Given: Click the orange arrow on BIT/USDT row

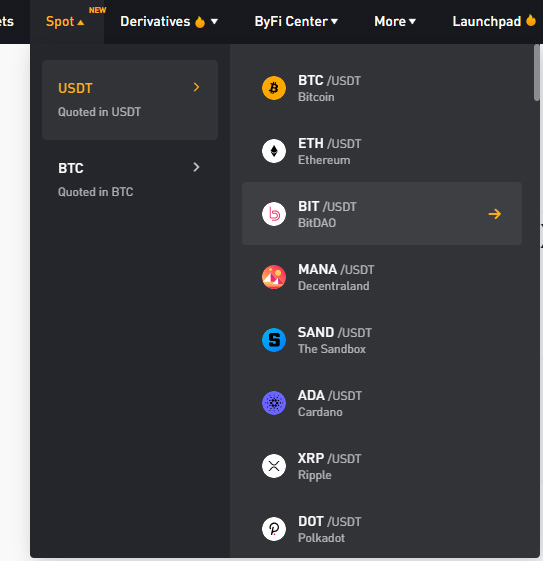Looking at the screenshot, I should 495,214.
